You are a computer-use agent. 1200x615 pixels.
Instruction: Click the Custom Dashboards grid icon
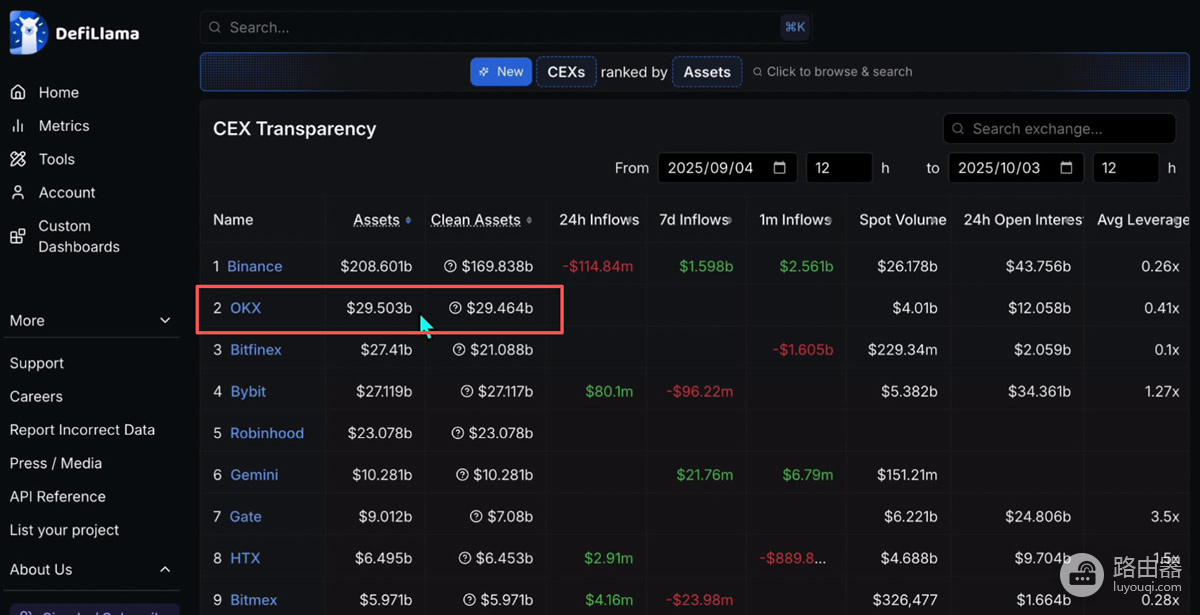click(x=18, y=237)
